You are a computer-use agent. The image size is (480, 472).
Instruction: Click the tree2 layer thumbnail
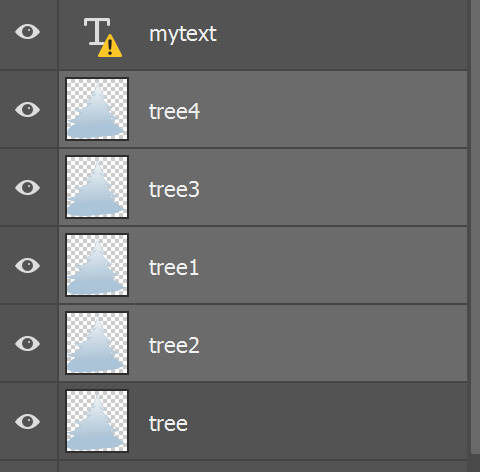coord(97,343)
